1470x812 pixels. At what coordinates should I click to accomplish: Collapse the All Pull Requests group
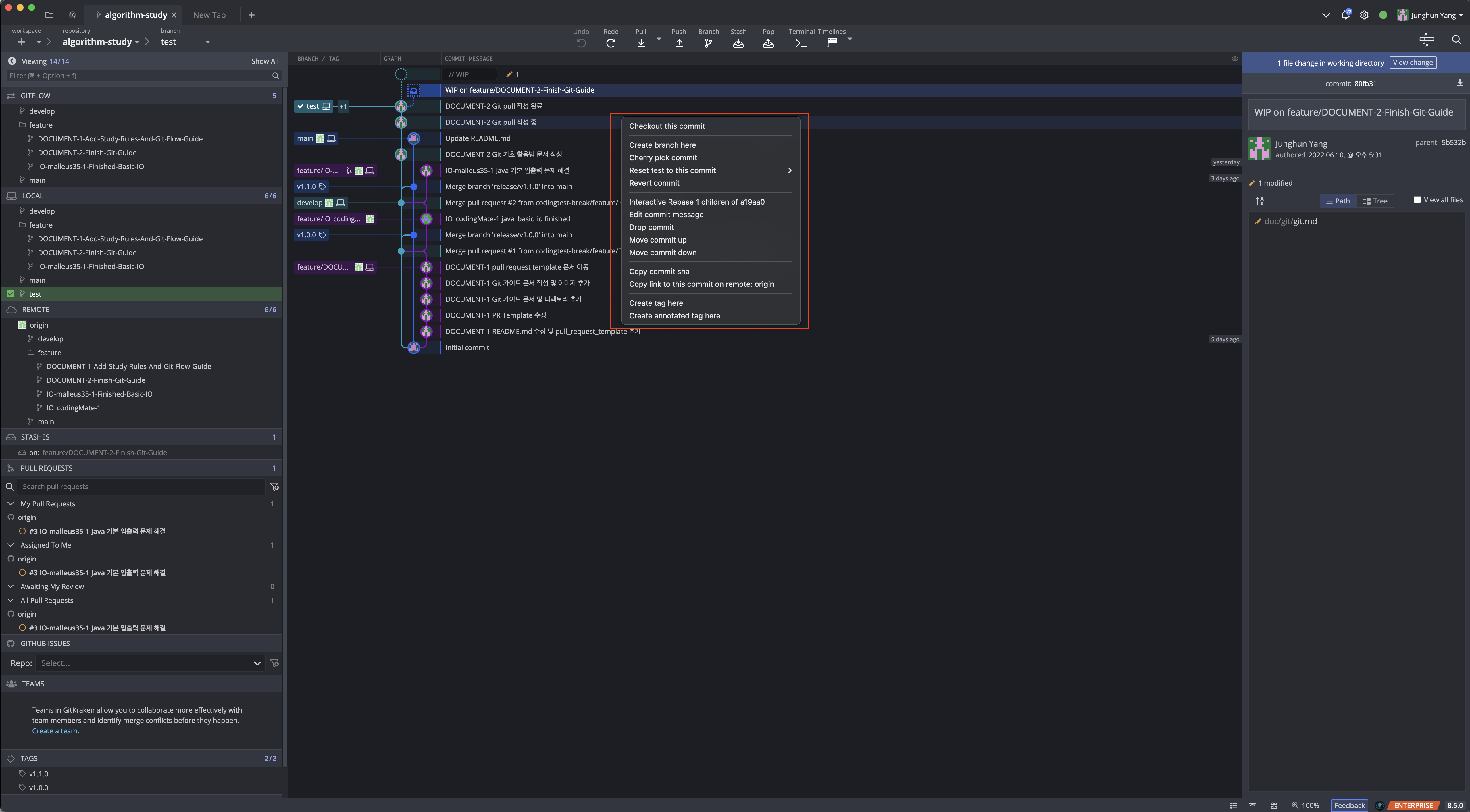pos(10,600)
